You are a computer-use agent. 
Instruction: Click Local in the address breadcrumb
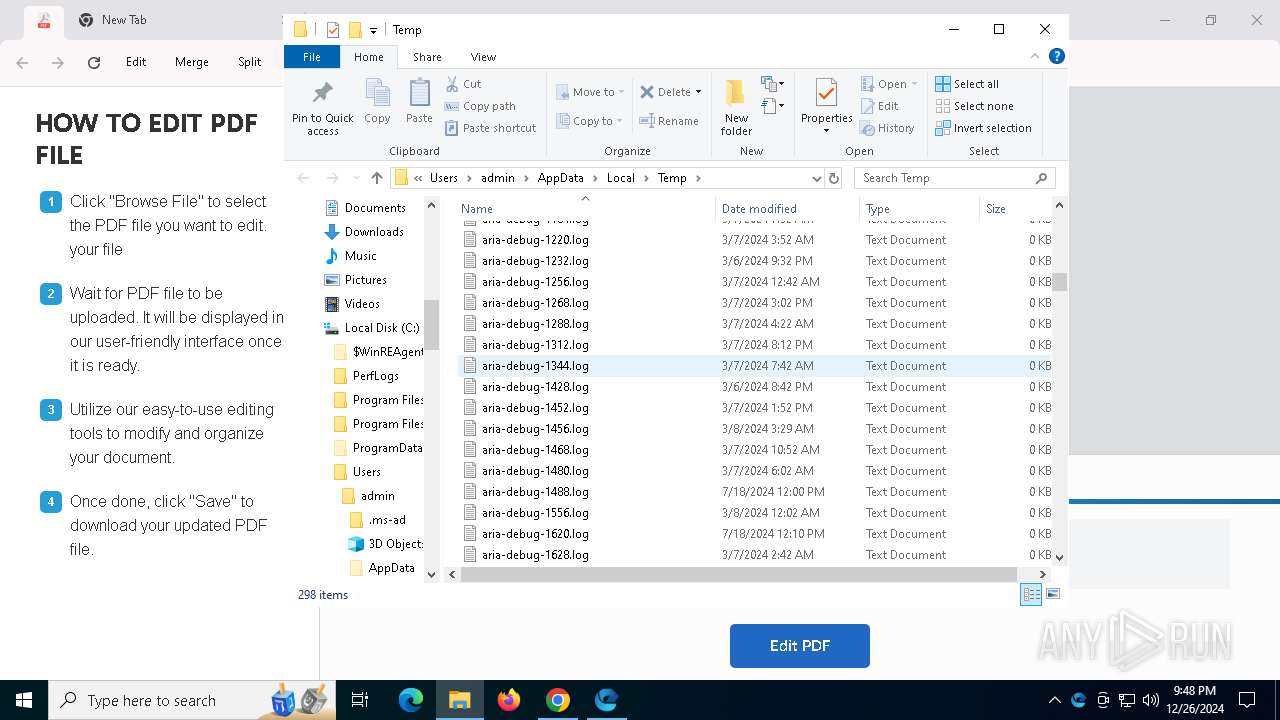620,178
